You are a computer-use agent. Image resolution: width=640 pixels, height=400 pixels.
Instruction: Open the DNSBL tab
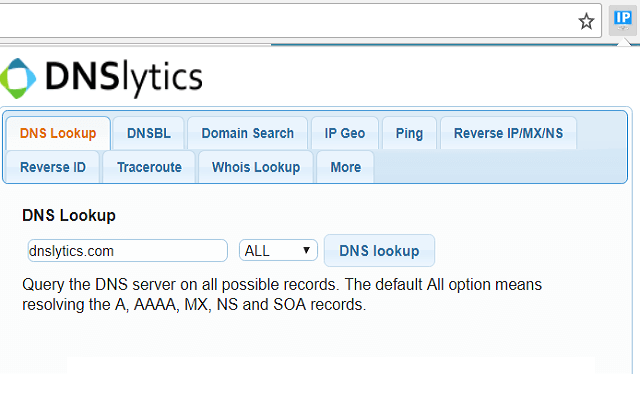[x=149, y=133]
